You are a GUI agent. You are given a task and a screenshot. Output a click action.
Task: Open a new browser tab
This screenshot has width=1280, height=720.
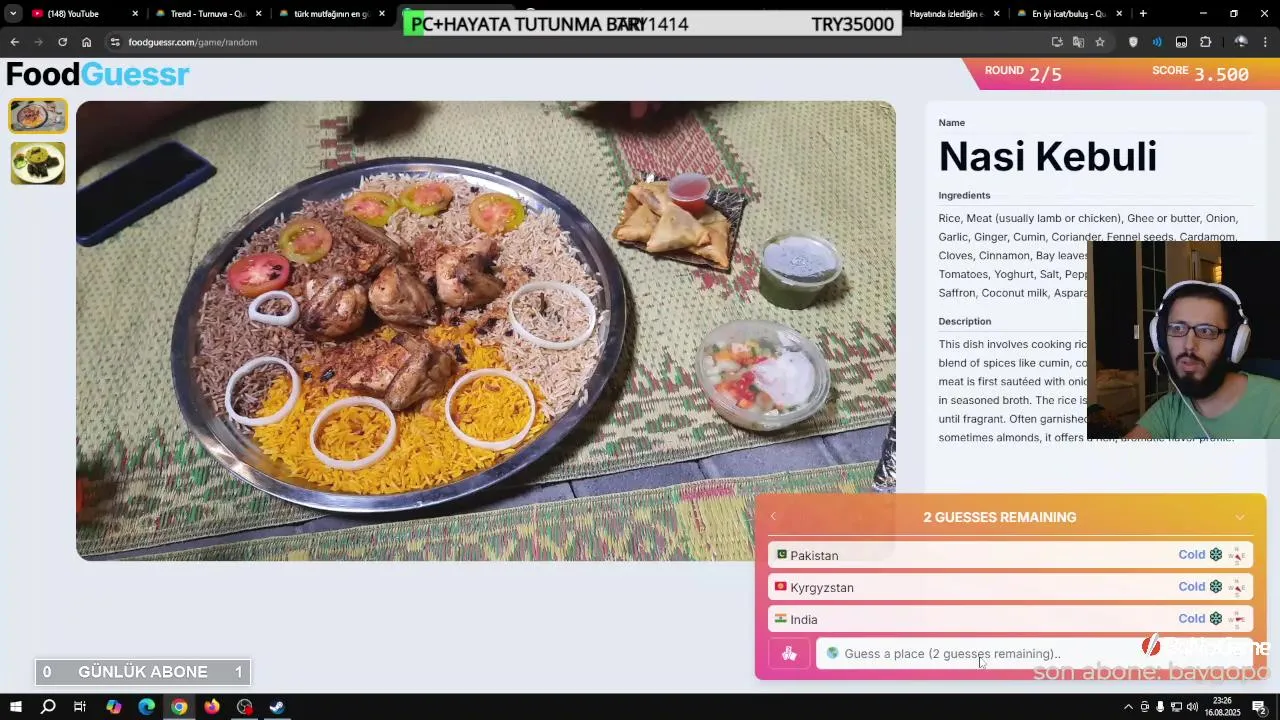(x=1143, y=14)
